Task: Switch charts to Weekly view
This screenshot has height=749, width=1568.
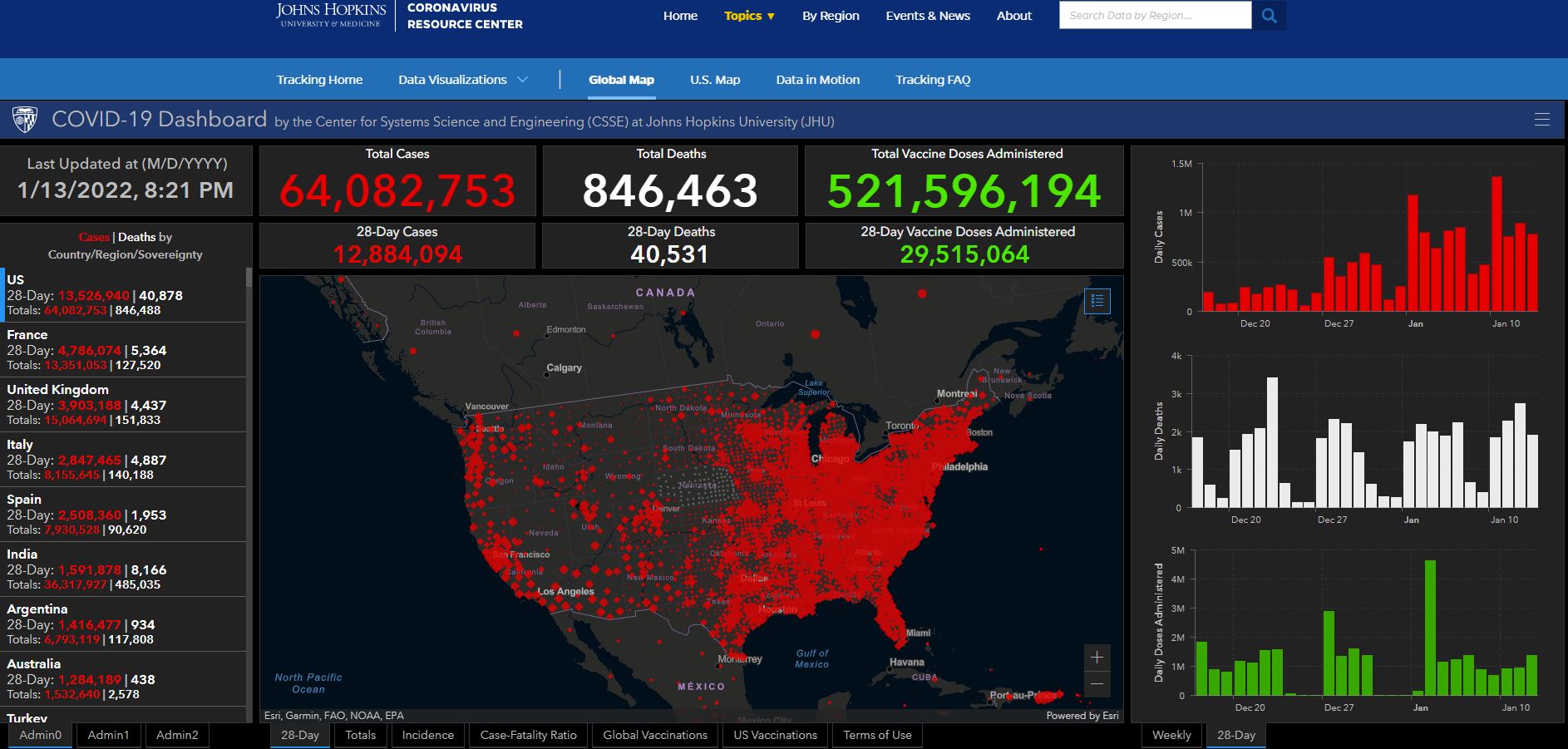Action: click(x=1171, y=735)
